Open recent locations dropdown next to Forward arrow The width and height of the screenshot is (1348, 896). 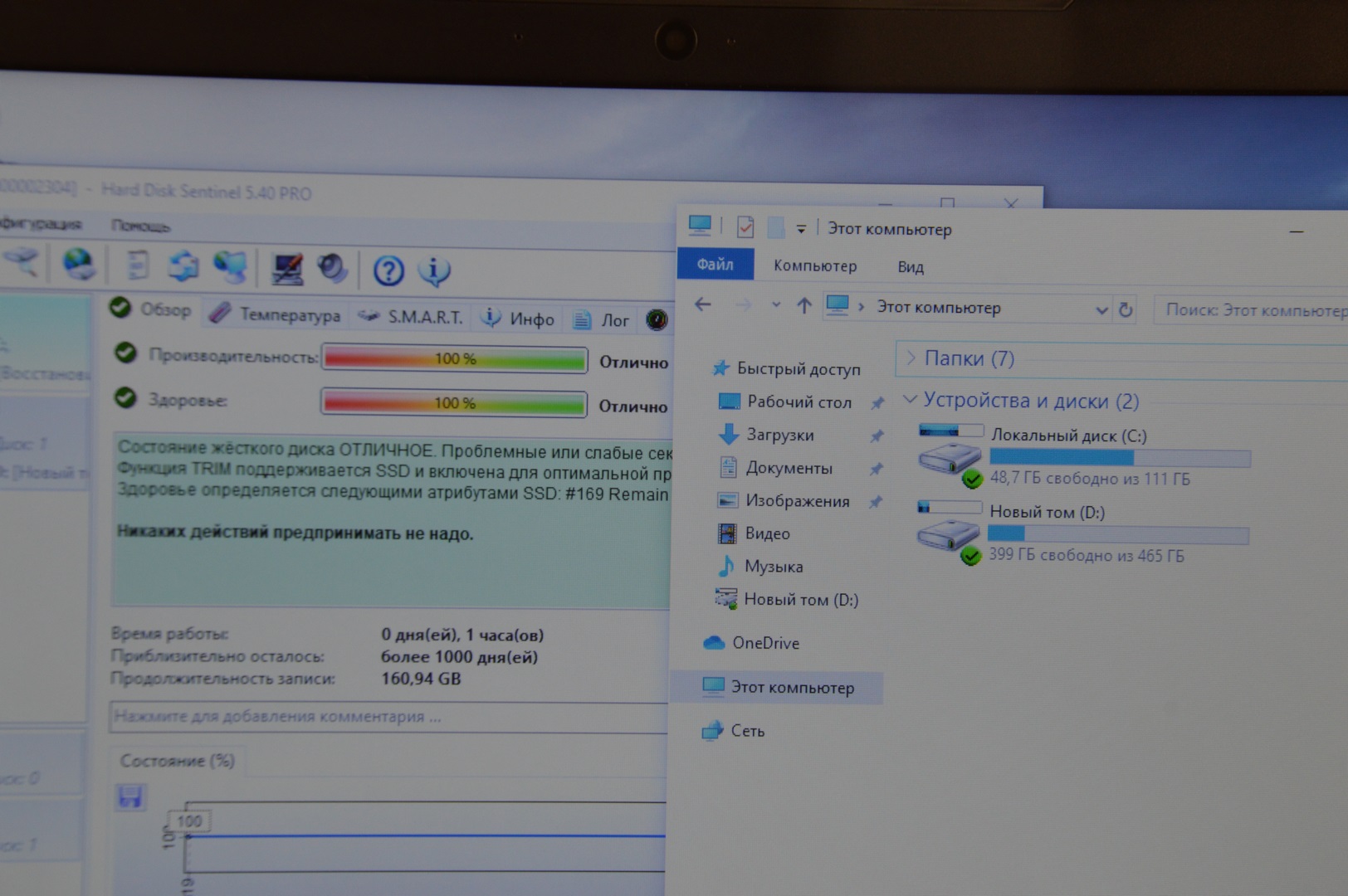tap(776, 305)
